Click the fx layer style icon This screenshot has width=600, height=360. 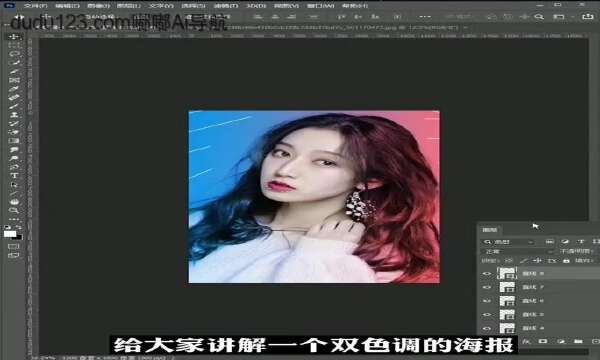pos(527,341)
